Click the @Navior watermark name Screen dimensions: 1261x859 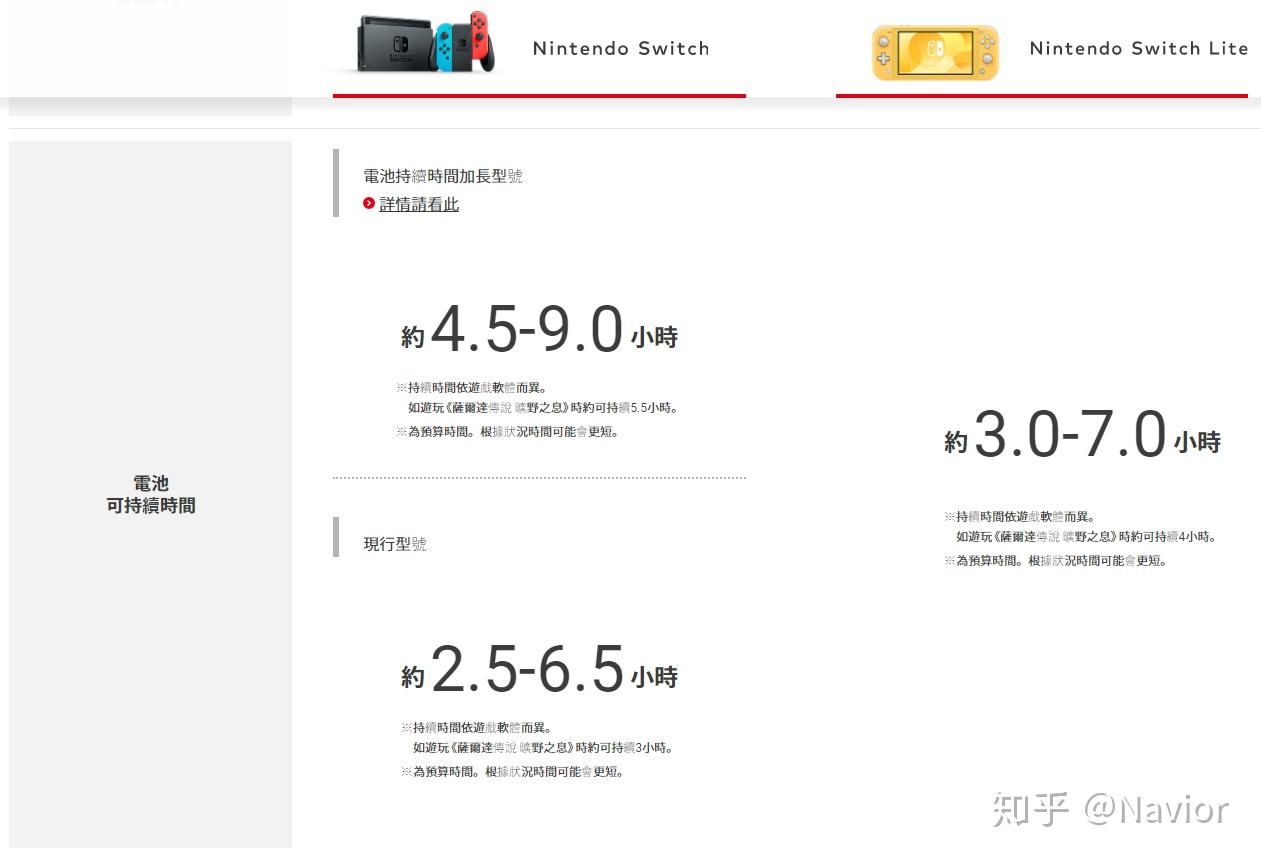1157,809
